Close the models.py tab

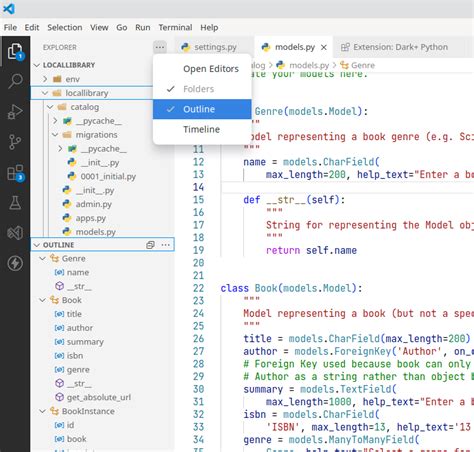tap(324, 47)
